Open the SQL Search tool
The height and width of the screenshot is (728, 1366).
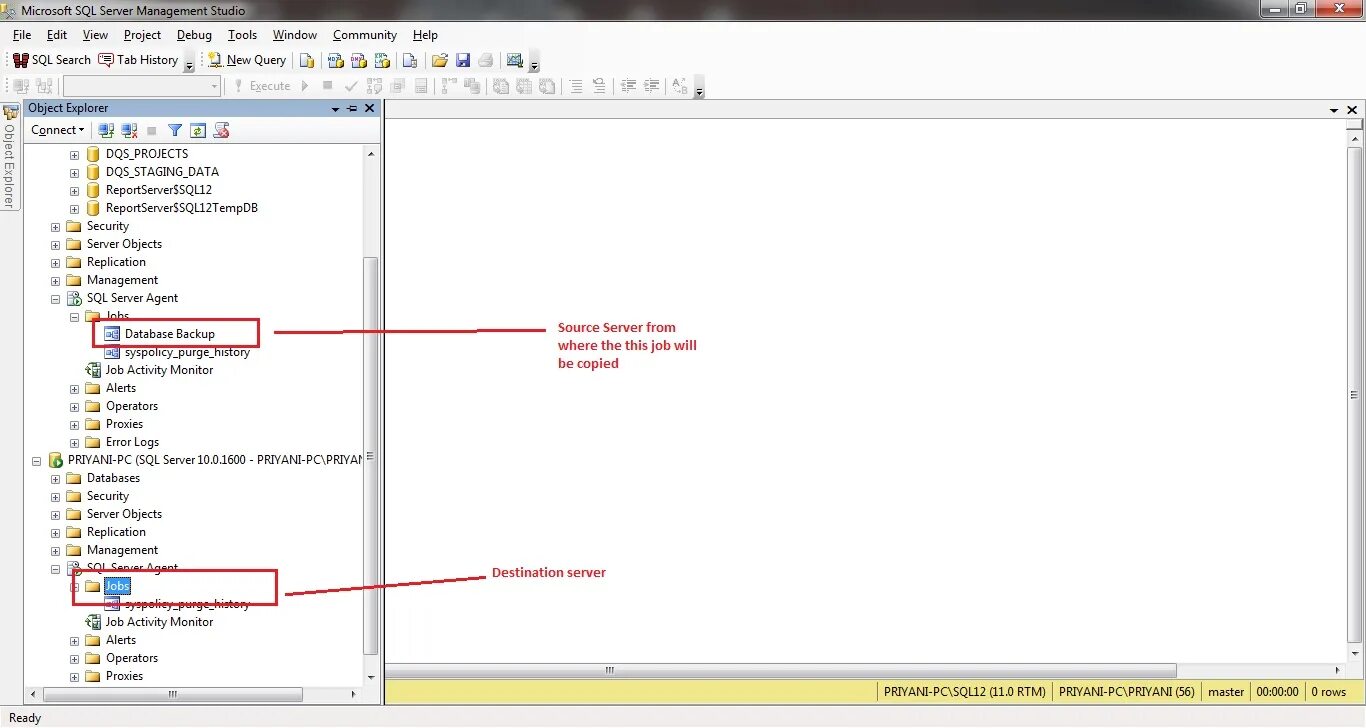coord(51,60)
